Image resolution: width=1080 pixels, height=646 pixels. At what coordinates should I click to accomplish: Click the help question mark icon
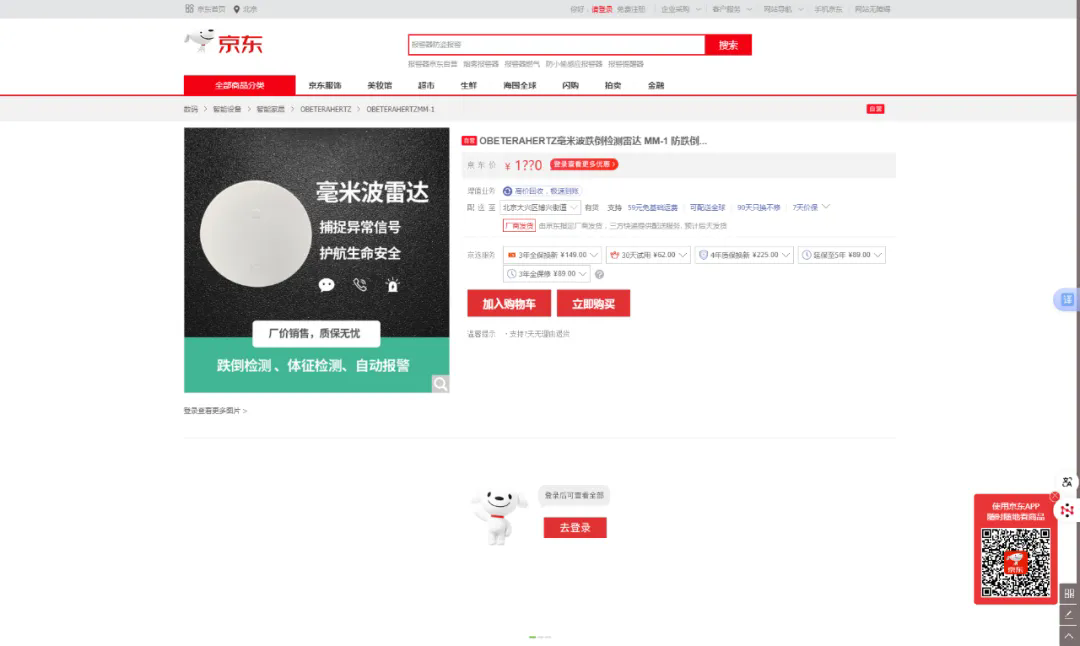pos(599,274)
